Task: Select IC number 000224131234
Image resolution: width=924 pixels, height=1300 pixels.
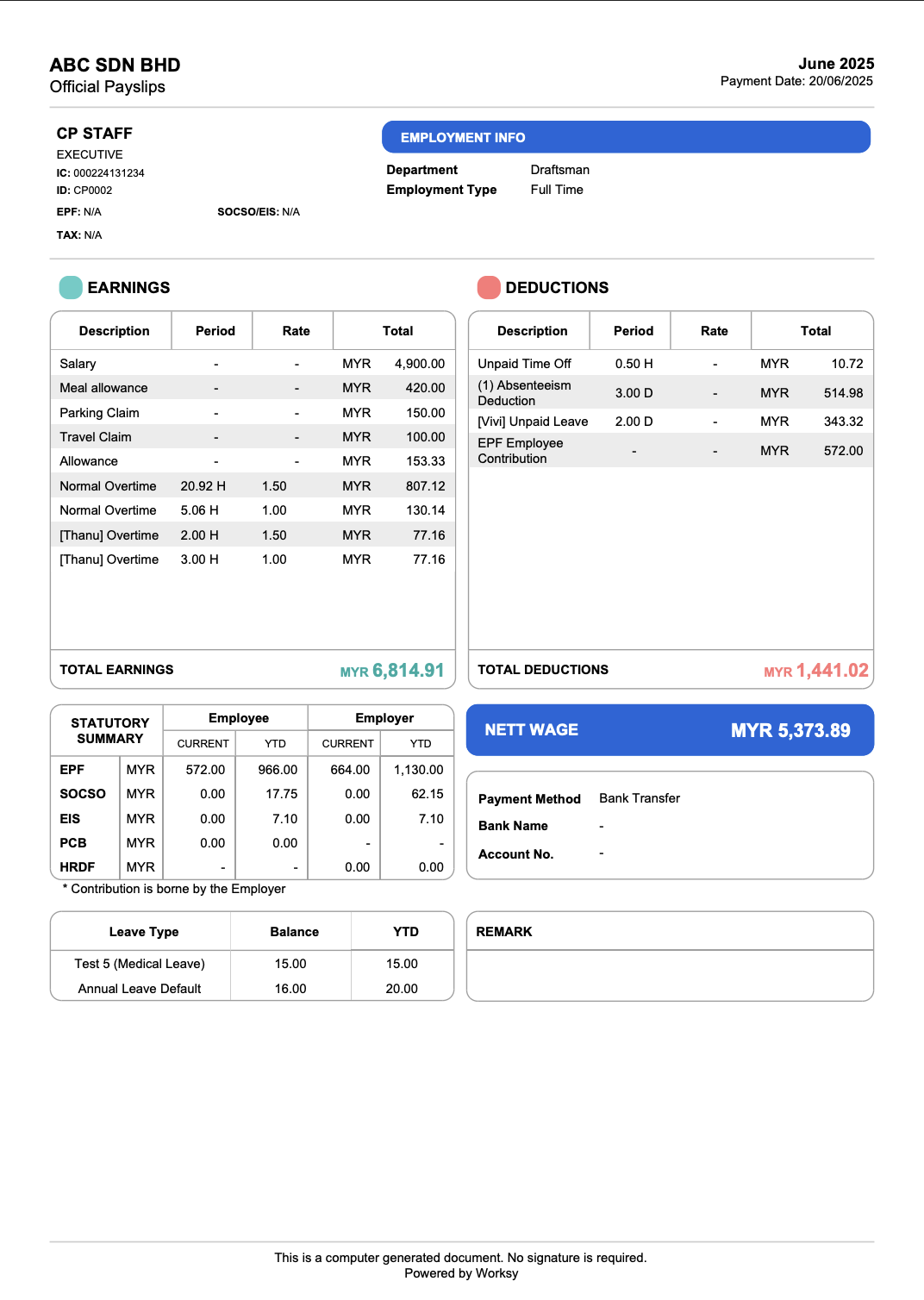Action: [109, 173]
